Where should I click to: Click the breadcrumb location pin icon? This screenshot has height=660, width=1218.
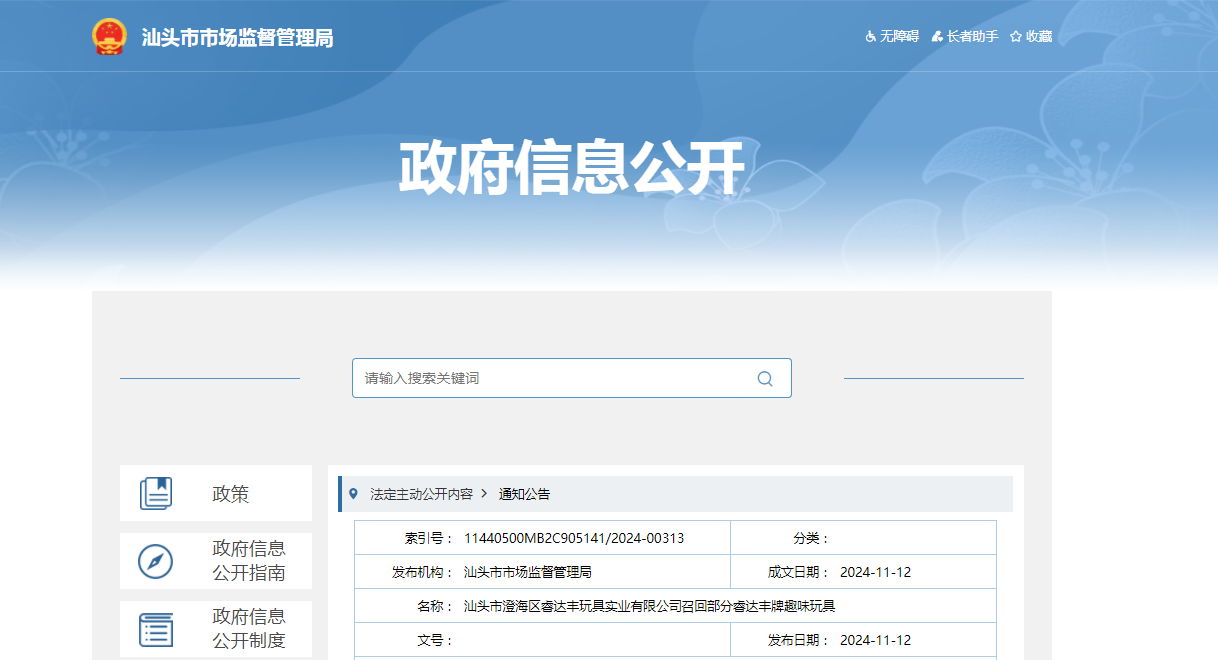tap(353, 493)
